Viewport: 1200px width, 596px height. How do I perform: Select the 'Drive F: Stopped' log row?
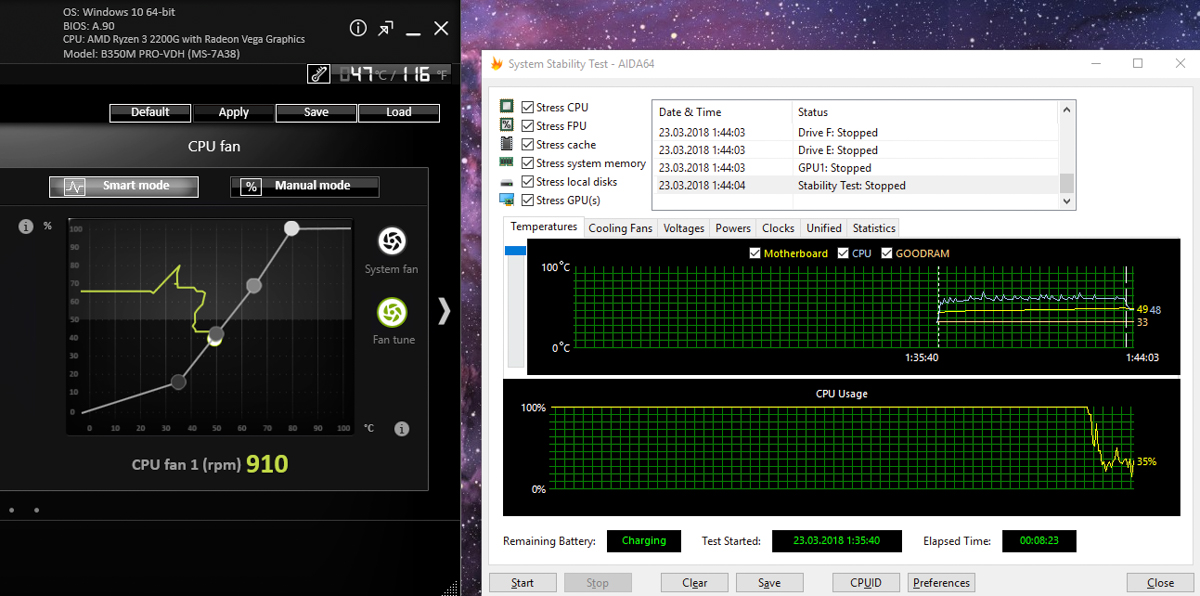coord(856,132)
